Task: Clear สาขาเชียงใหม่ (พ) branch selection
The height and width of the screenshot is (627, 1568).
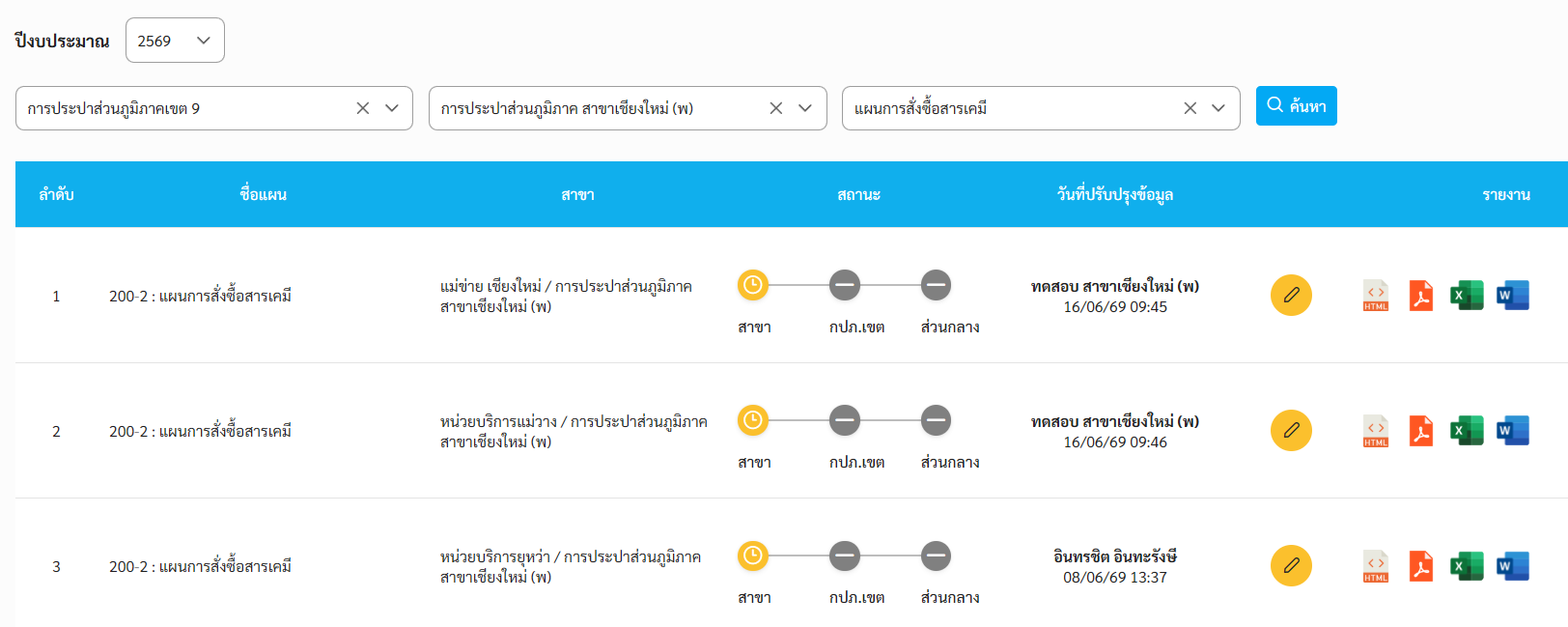Action: pyautogui.click(x=776, y=108)
